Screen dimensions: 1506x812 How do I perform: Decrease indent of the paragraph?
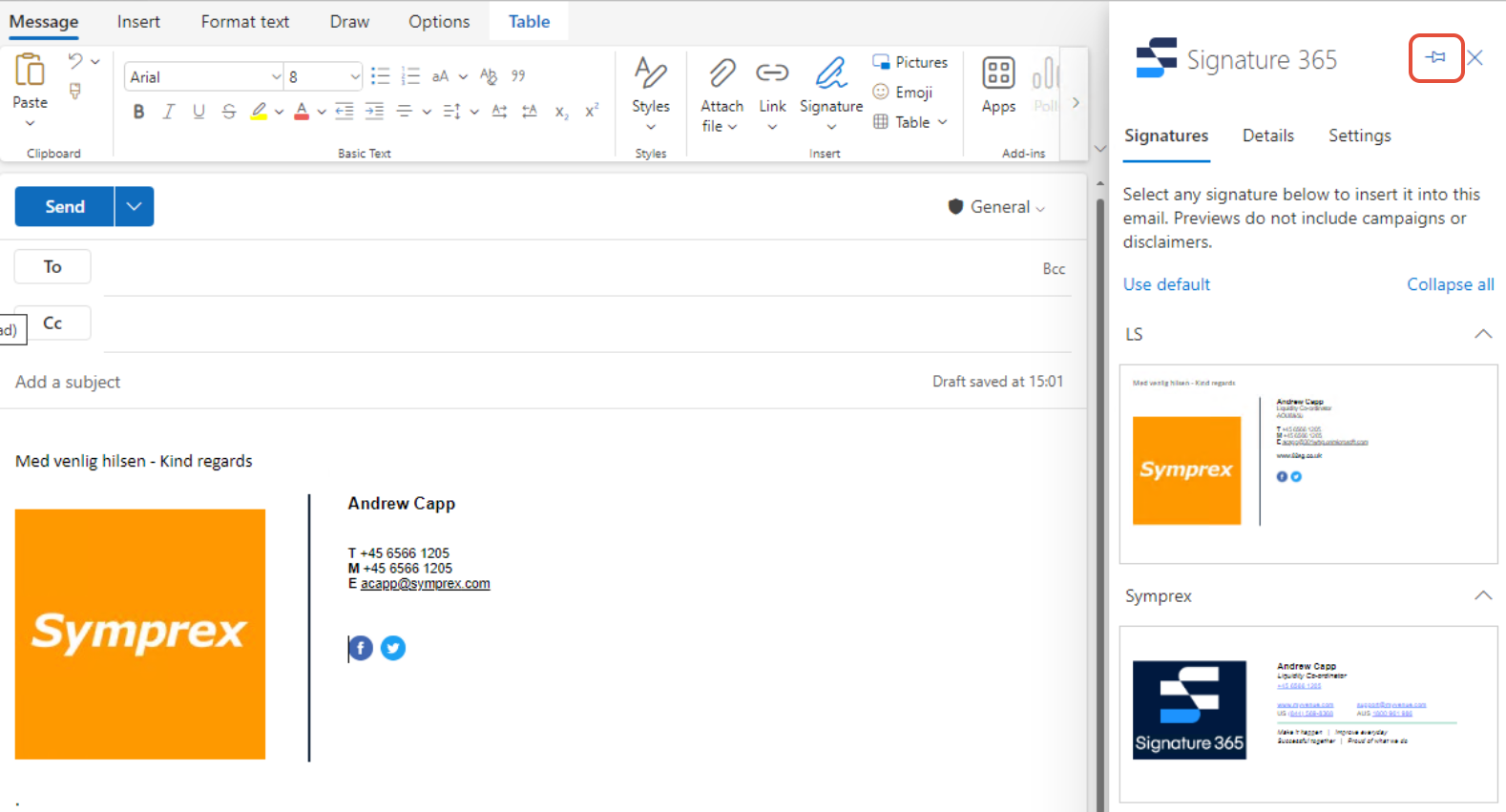coord(345,112)
